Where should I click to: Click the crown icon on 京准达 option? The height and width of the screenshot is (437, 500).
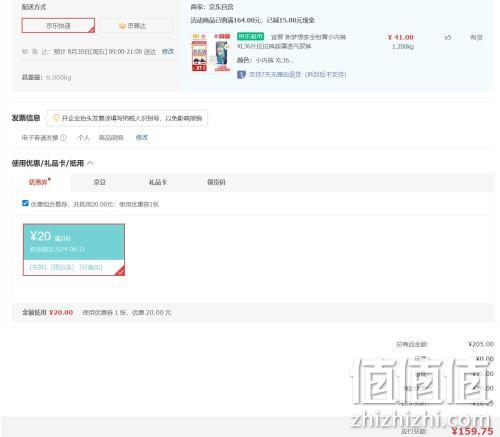[122, 26]
